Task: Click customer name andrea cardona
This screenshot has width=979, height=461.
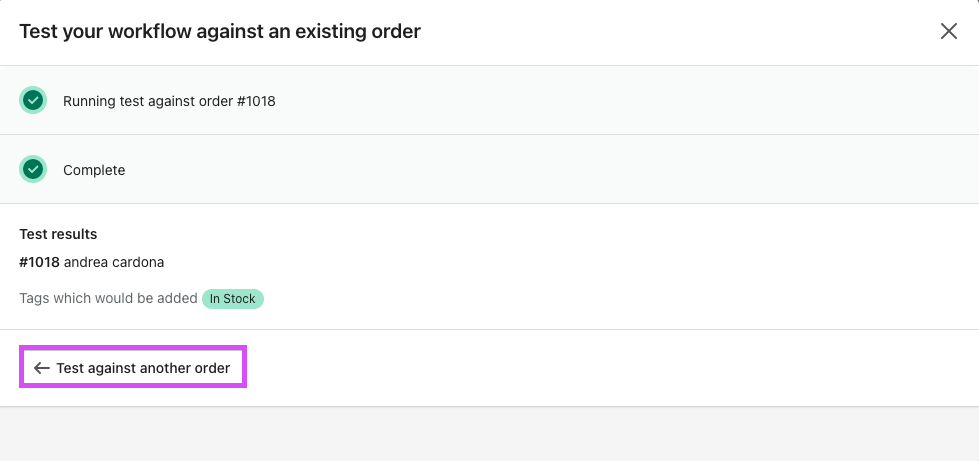Action: click(114, 262)
